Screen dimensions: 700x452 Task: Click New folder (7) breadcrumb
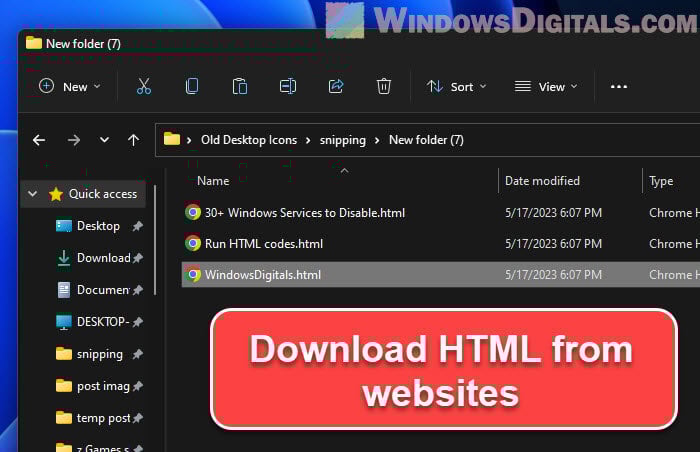(426, 140)
